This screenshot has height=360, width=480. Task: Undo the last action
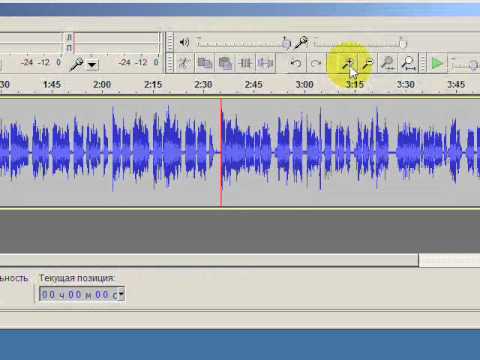click(x=296, y=63)
